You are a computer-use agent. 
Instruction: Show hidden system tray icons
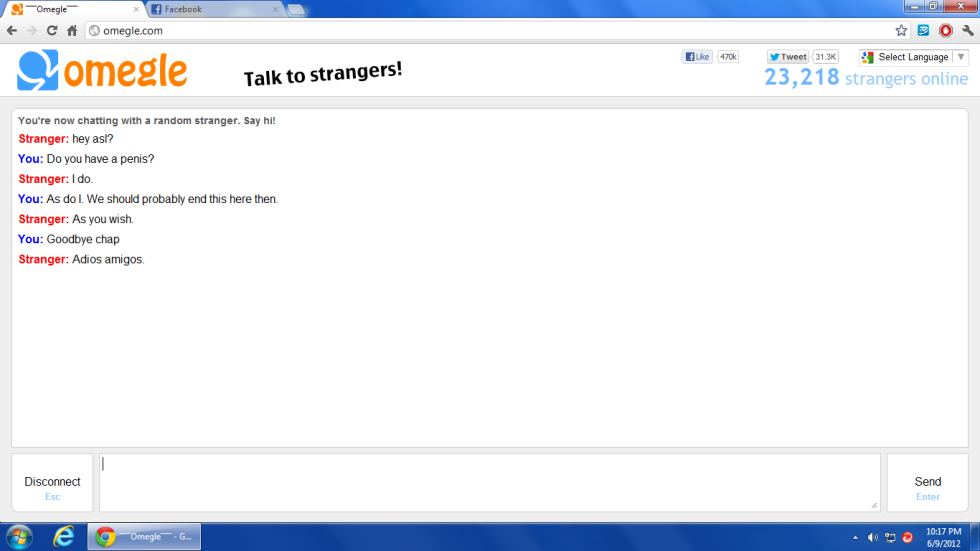(x=855, y=537)
